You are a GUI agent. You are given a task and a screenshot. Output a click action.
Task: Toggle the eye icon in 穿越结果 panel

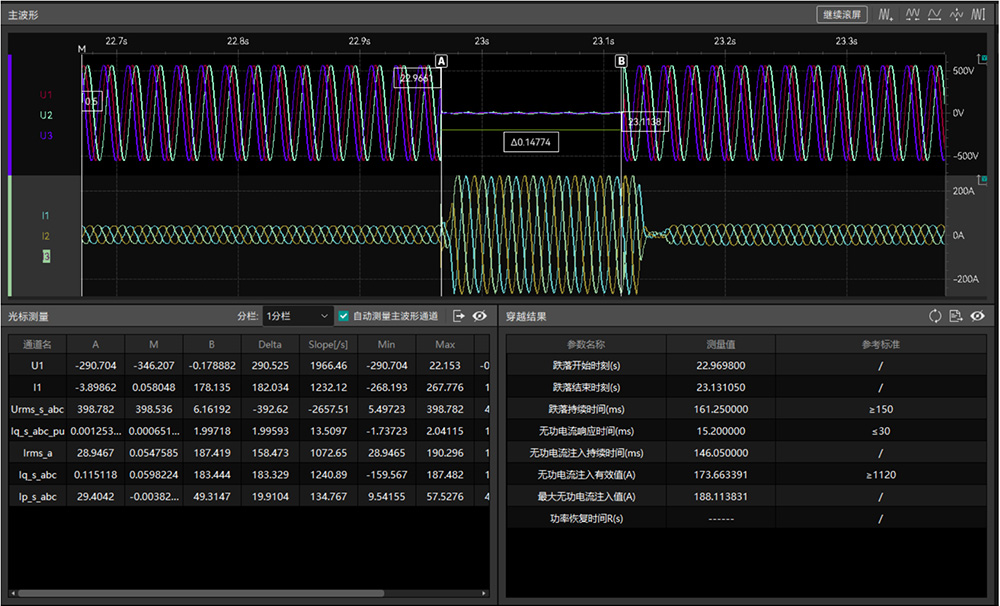(x=978, y=316)
